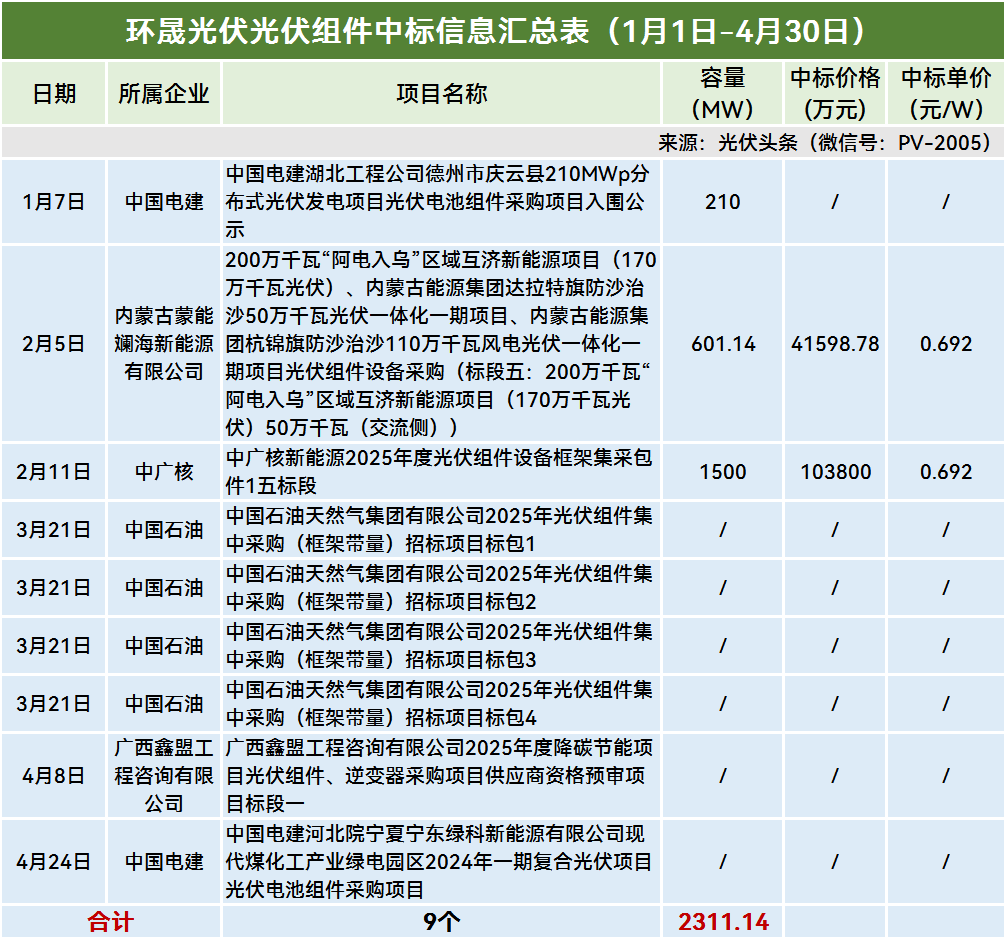
Task: Select the 3月21日 date in the 标包1 row
Action: coord(53,530)
